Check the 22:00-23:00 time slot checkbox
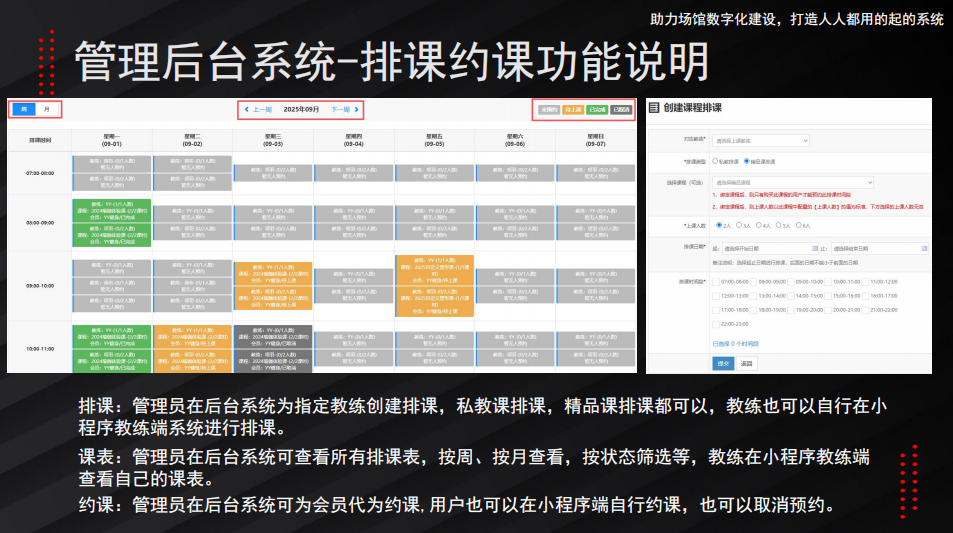Viewport: 953px width, 533px height. click(x=715, y=324)
